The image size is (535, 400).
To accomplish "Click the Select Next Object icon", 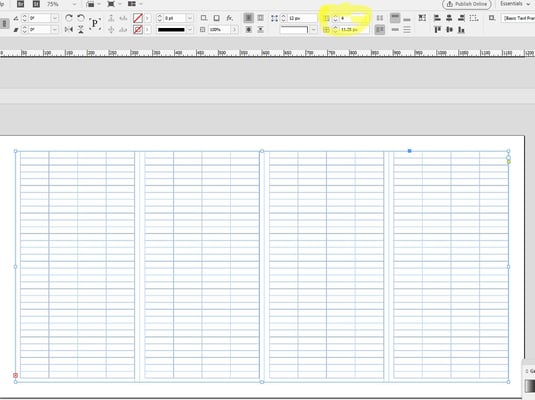I will click(123, 30).
